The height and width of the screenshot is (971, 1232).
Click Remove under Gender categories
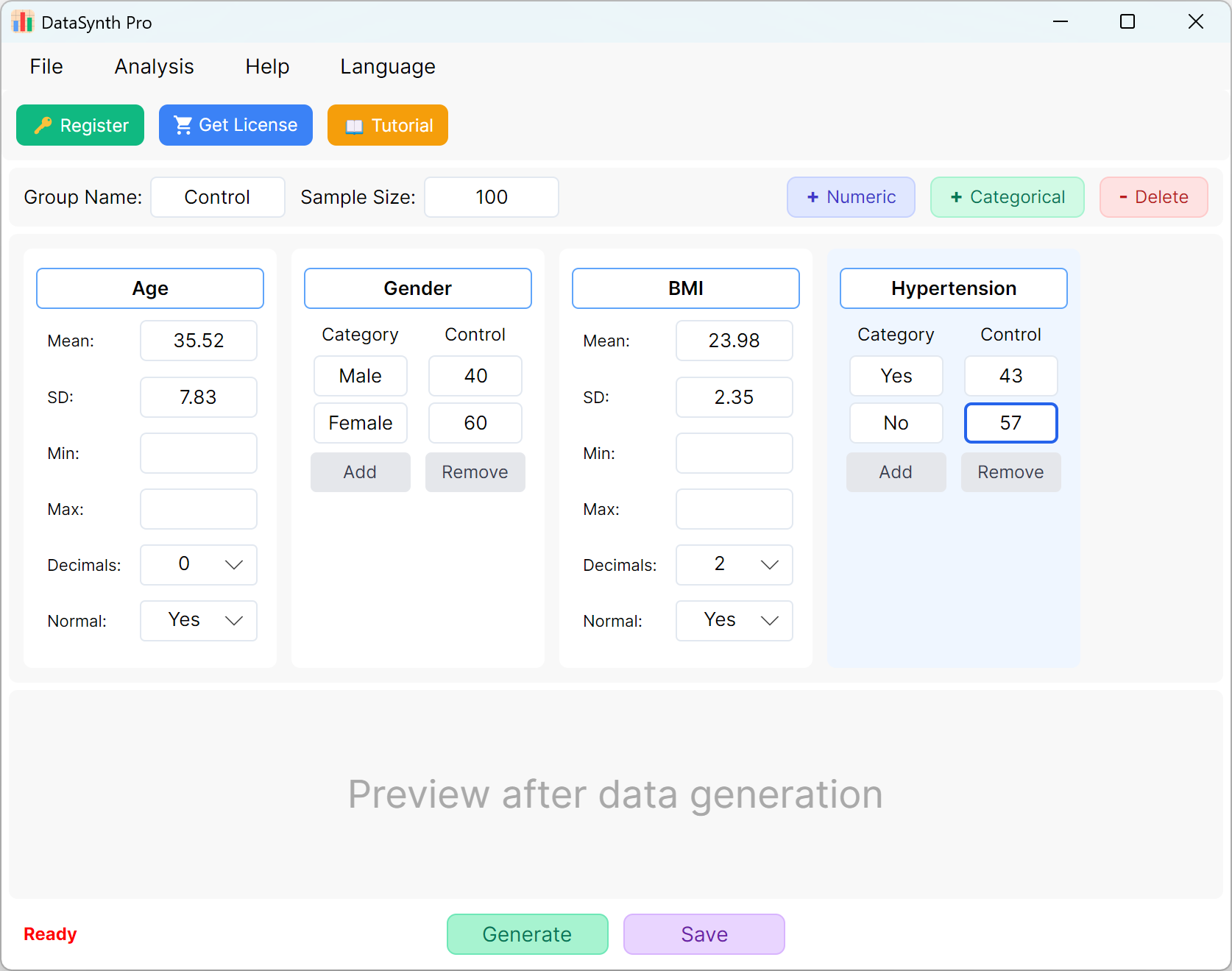(x=475, y=472)
